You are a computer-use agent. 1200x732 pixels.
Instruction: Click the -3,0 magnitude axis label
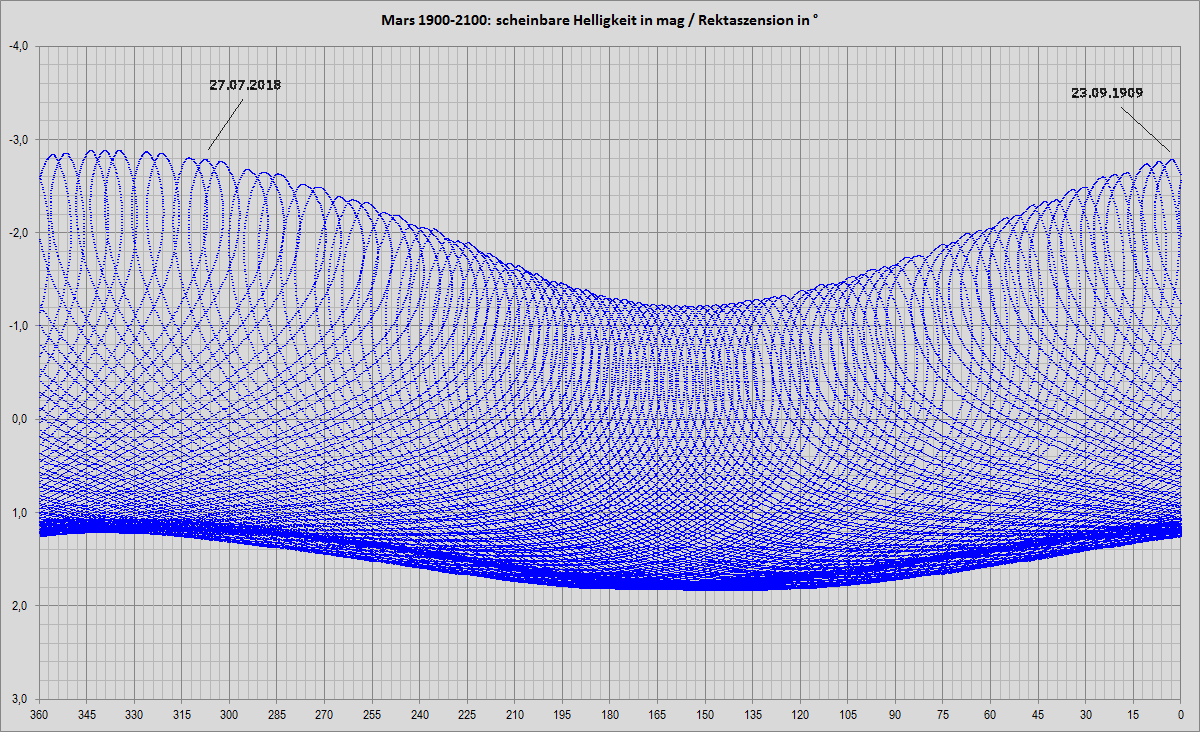[19, 139]
